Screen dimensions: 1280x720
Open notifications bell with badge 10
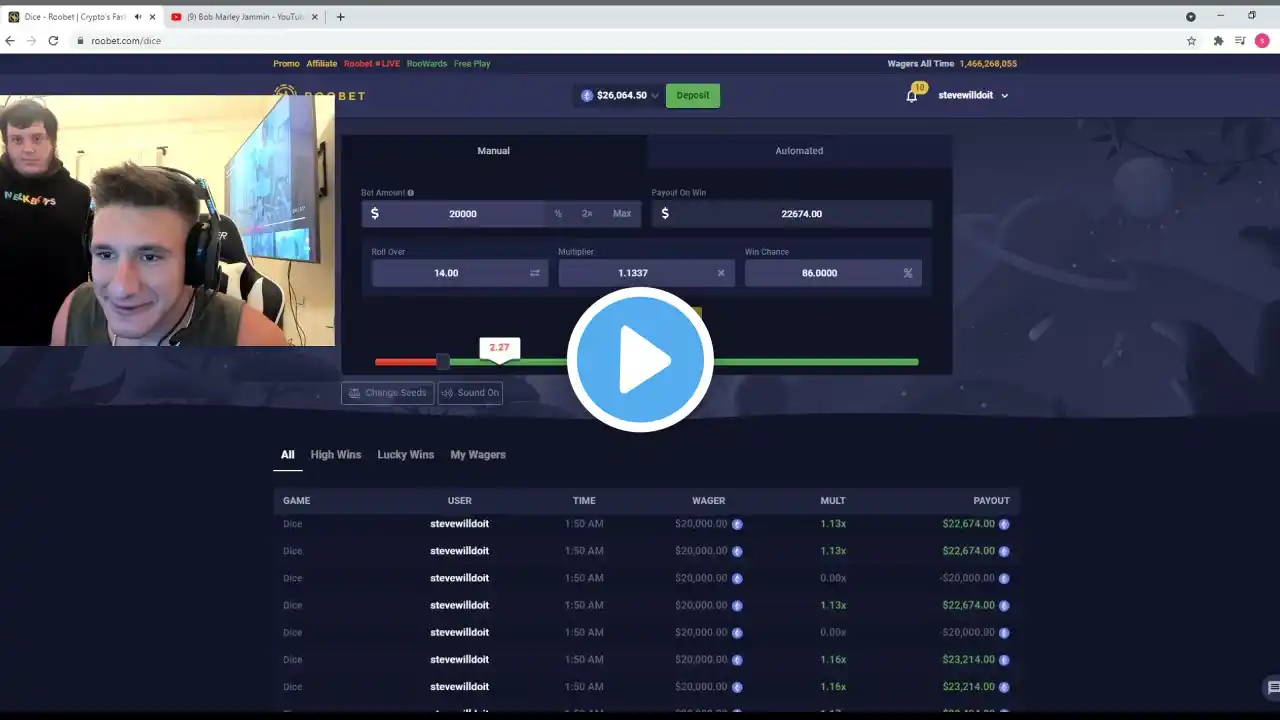point(913,95)
